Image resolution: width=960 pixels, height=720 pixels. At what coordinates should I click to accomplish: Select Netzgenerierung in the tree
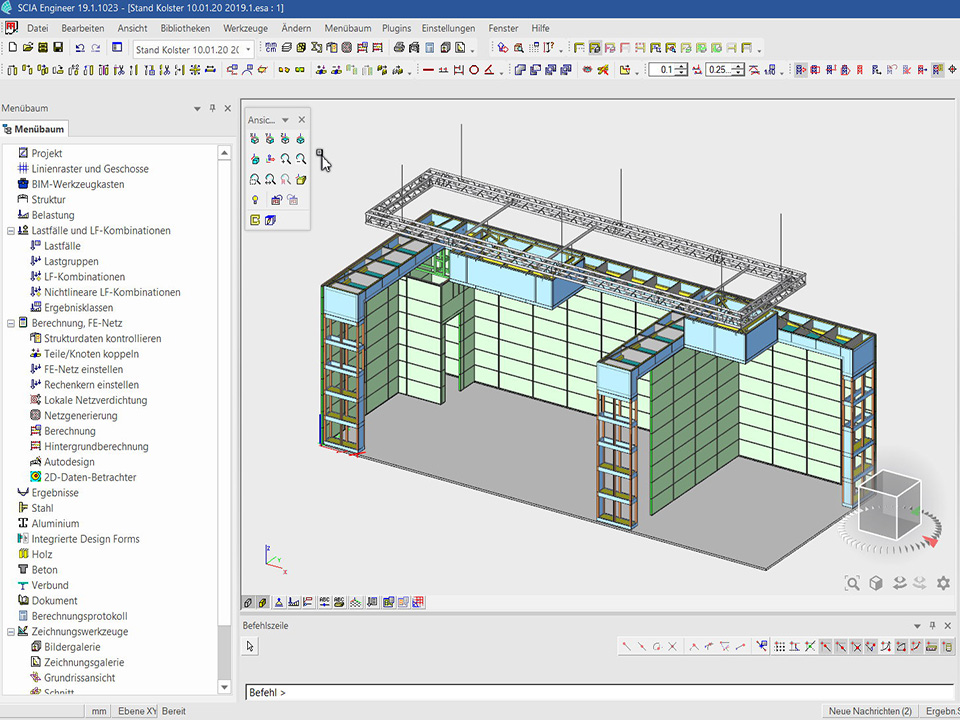(x=80, y=416)
